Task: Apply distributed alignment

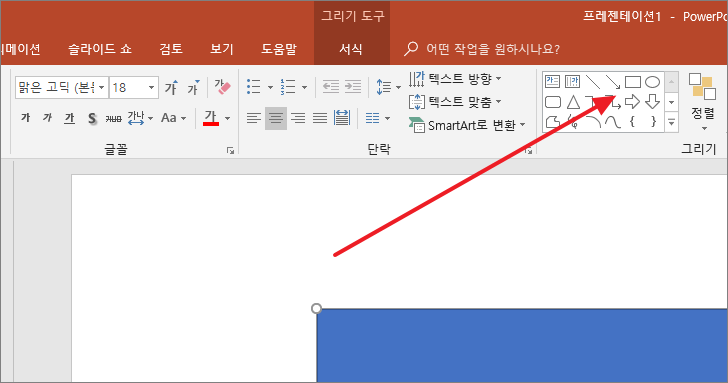Action: [x=342, y=118]
